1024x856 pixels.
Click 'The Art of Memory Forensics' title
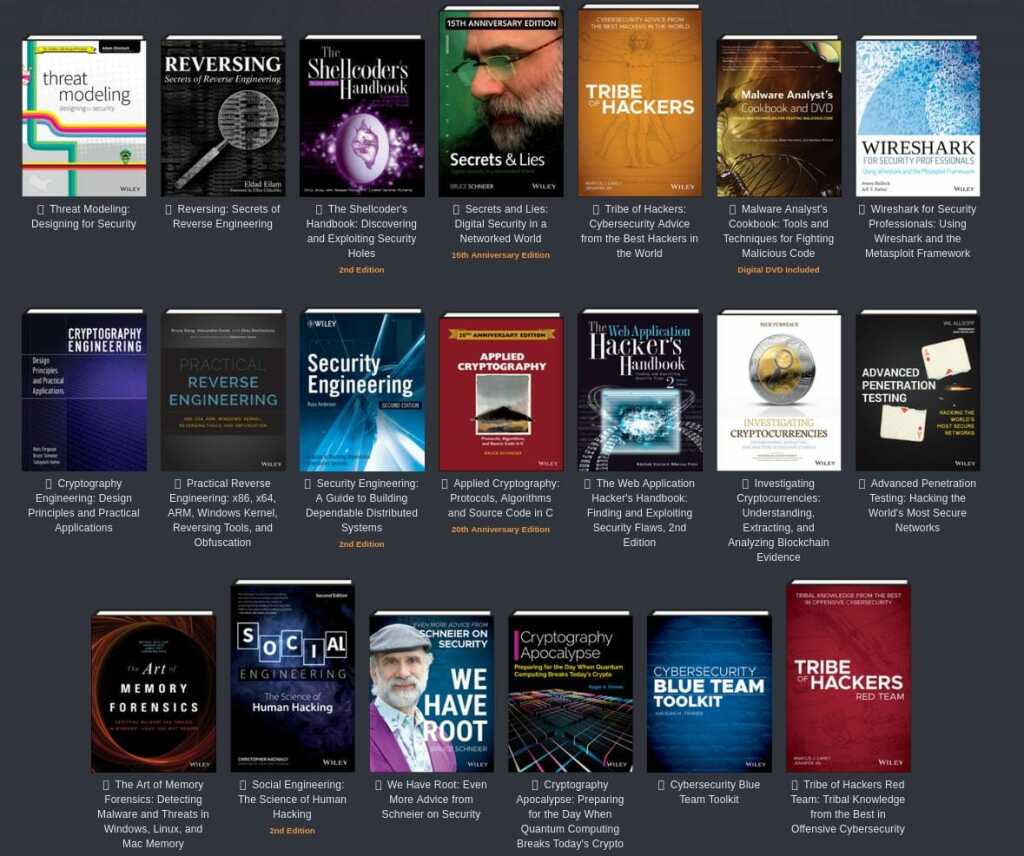click(x=153, y=814)
